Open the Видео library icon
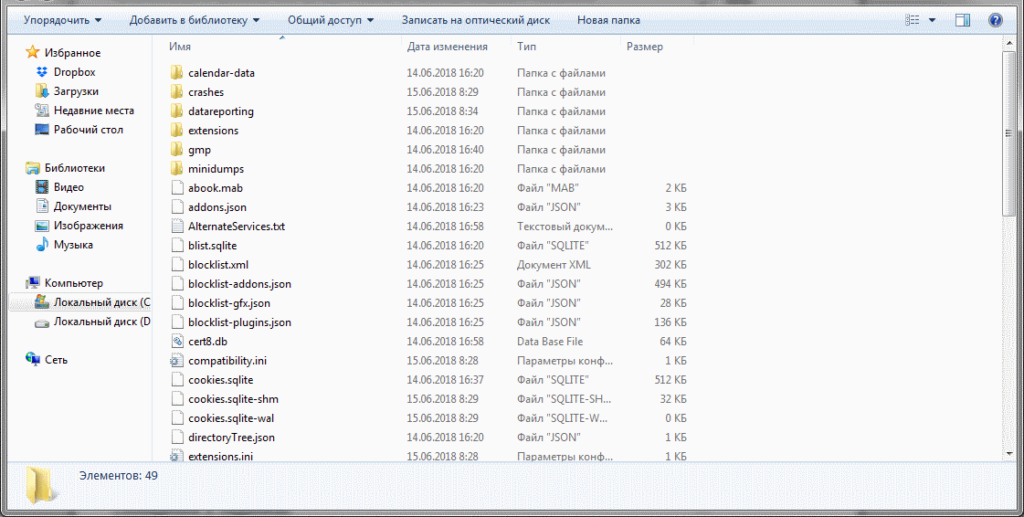The height and width of the screenshot is (517, 1024). click(x=42, y=188)
